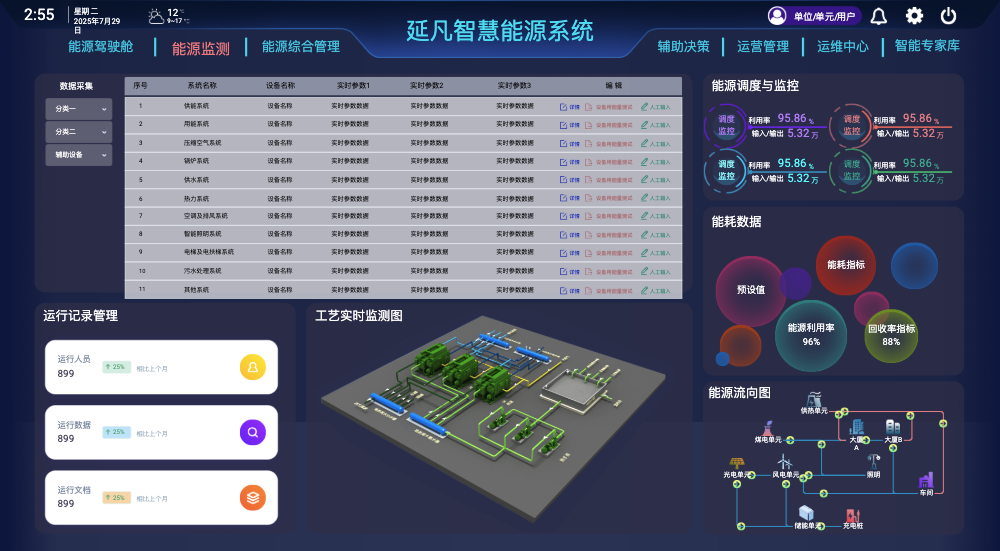This screenshot has width=1000, height=551.
Task: Open the 运维中心 menu tab
Action: click(842, 47)
